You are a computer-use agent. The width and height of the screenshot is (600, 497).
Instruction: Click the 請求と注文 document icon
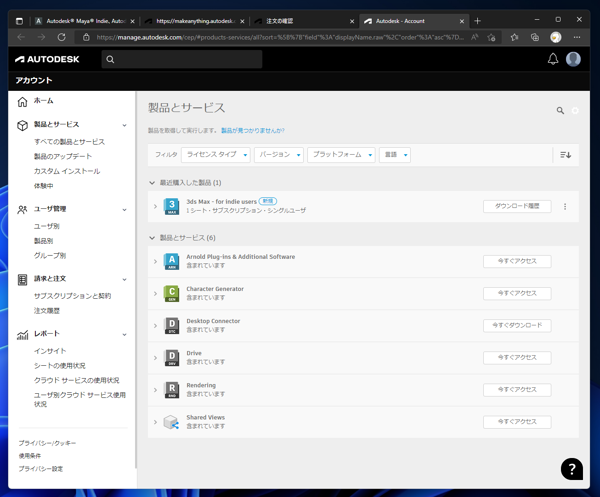pos(23,280)
